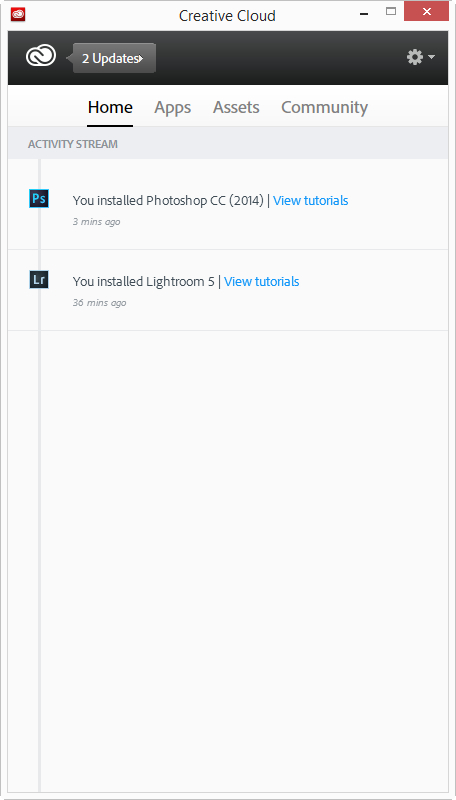Minimize the Creative Cloud window

click(364, 14)
